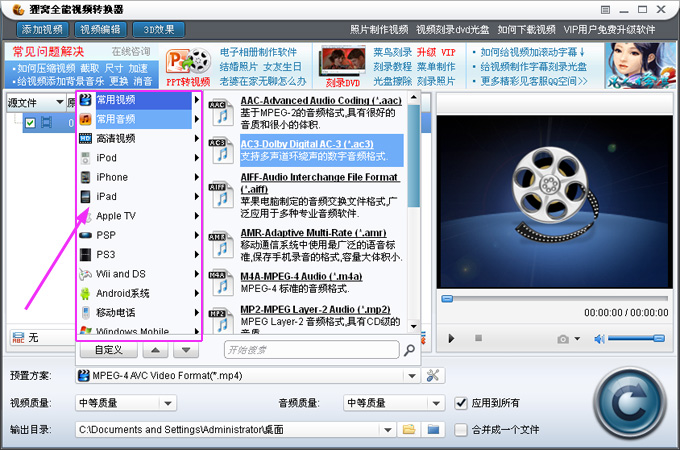This screenshot has width=680, height=450.
Task: Click the large circular convert button
Action: [630, 403]
